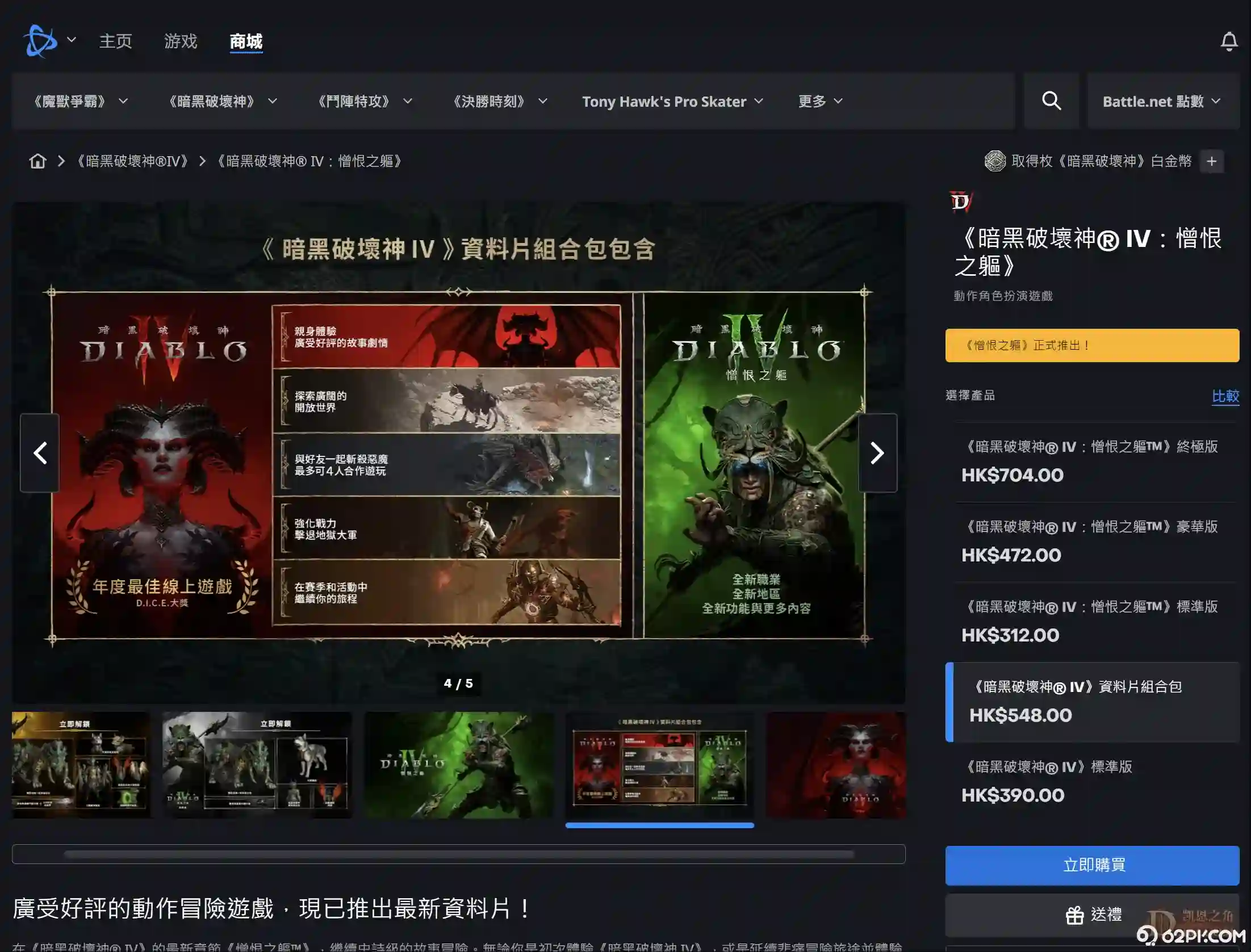Screen dimensions: 1251x952
Task: Click the Battle.net logo icon
Action: click(x=40, y=41)
